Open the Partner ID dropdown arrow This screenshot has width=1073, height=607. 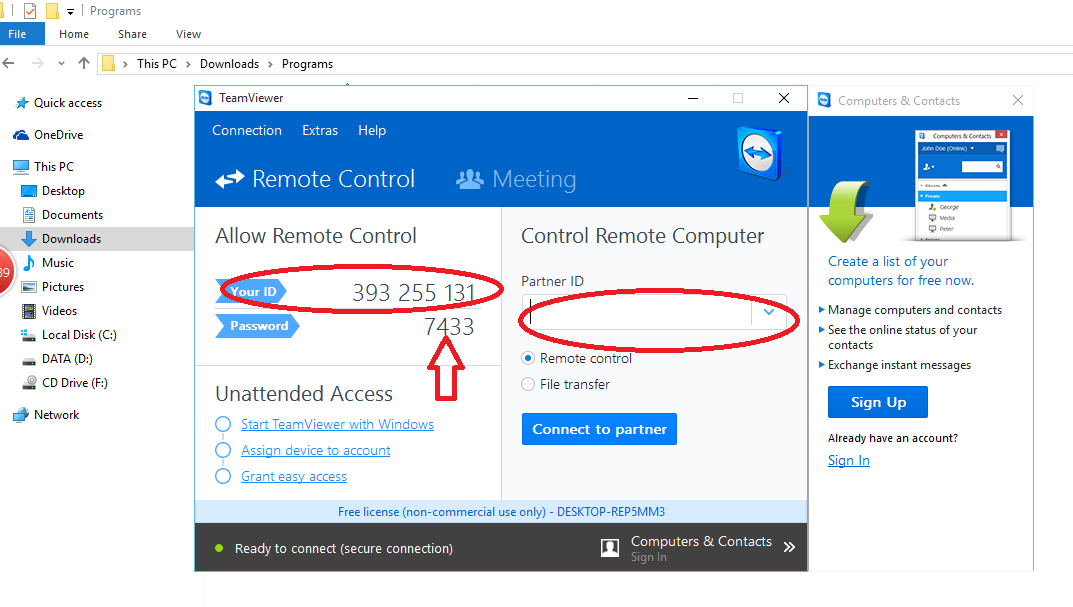768,312
